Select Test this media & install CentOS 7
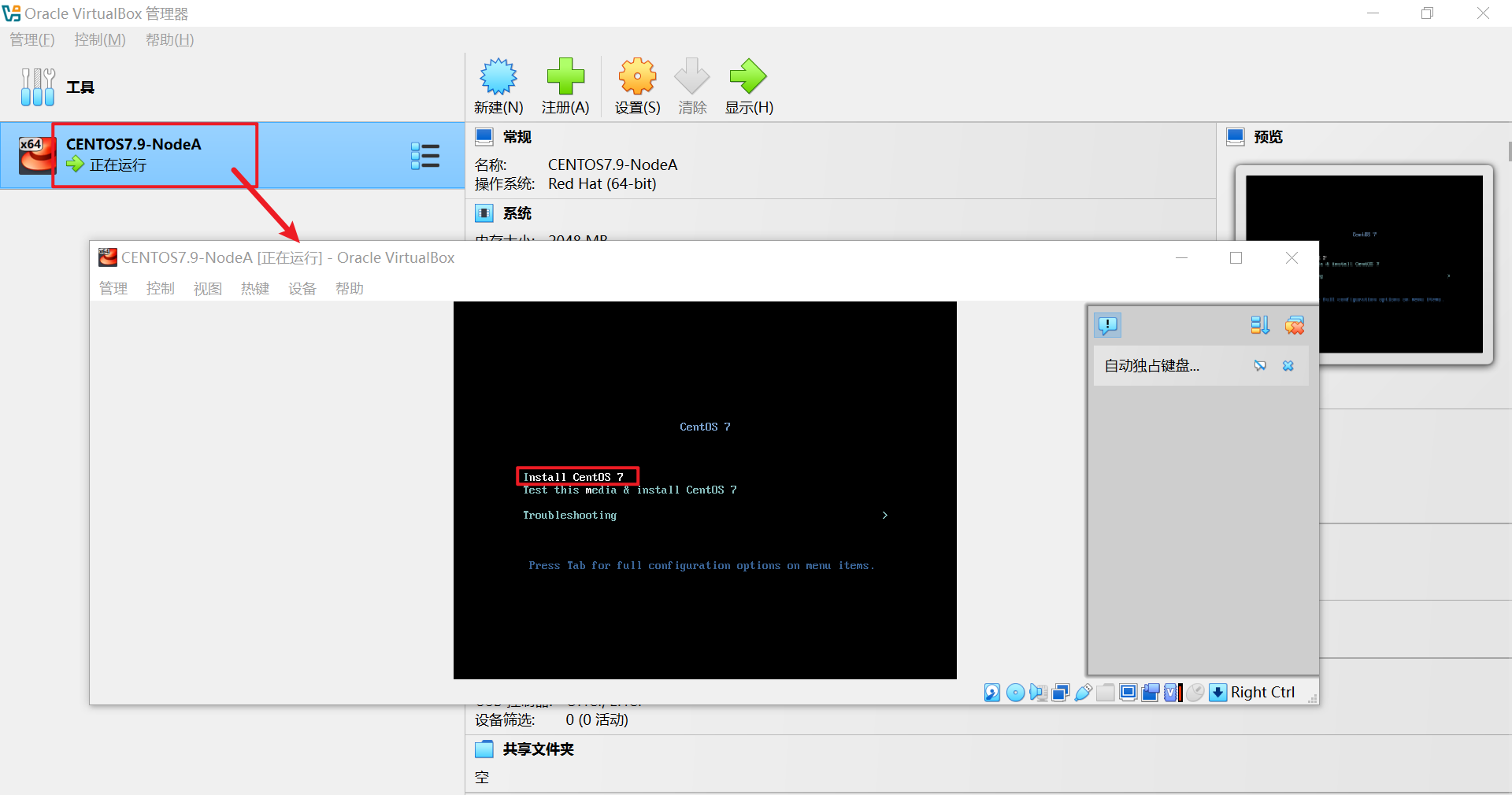The height and width of the screenshot is (795, 1512). 630,490
